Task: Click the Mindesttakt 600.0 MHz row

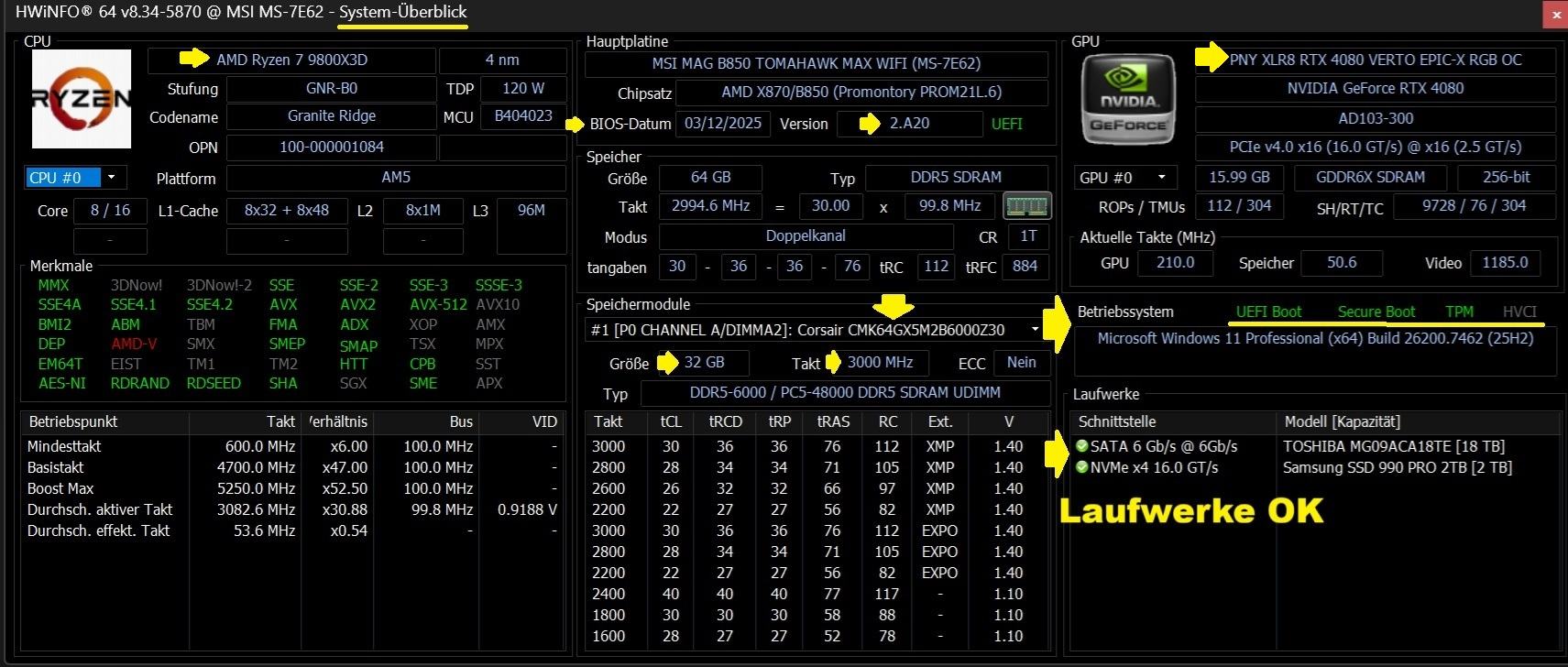Action: 291,446
